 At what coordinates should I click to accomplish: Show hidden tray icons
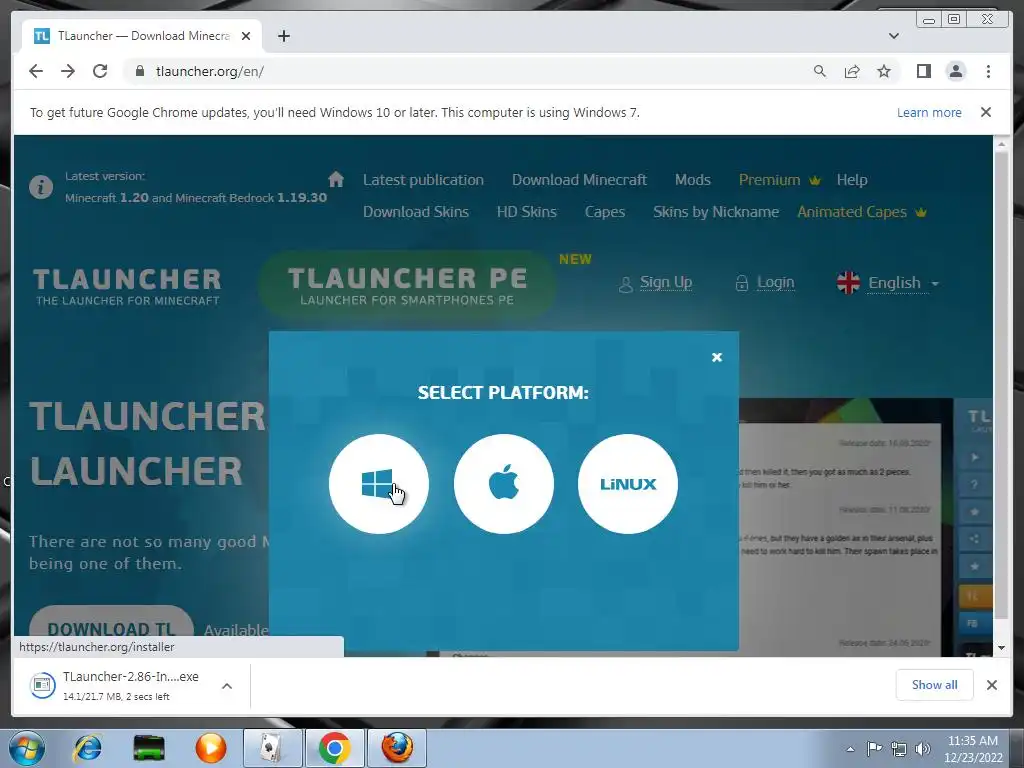click(850, 749)
